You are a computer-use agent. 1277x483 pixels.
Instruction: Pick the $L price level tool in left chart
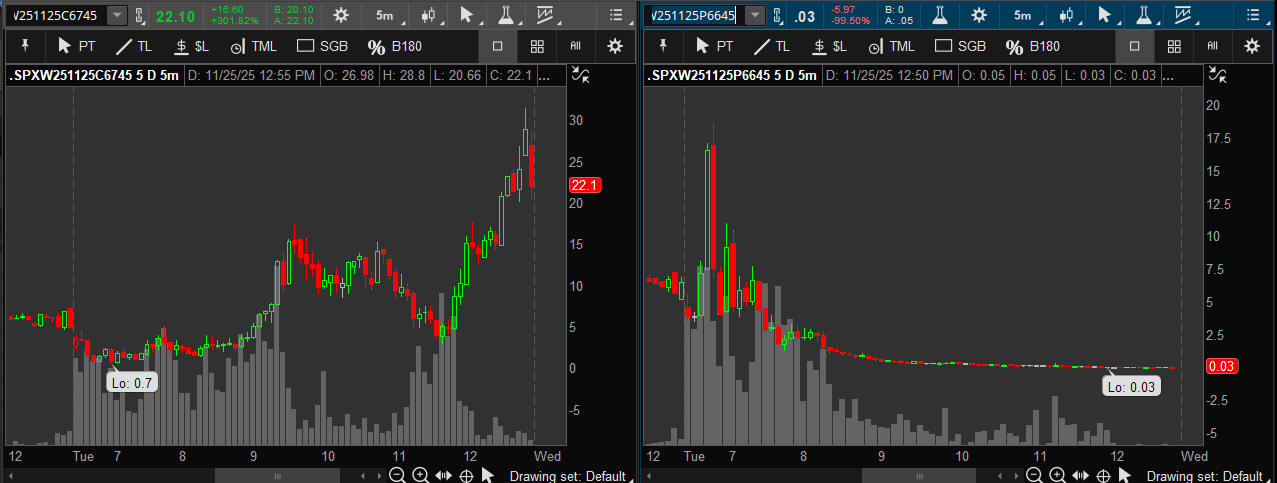188,46
